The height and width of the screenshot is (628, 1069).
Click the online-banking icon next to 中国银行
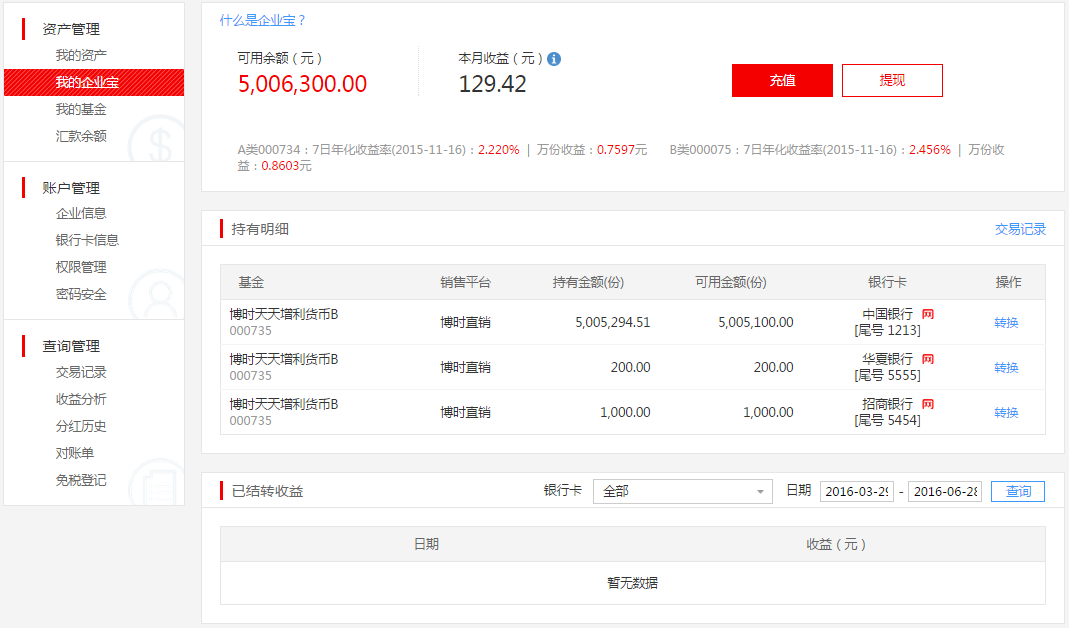click(928, 314)
